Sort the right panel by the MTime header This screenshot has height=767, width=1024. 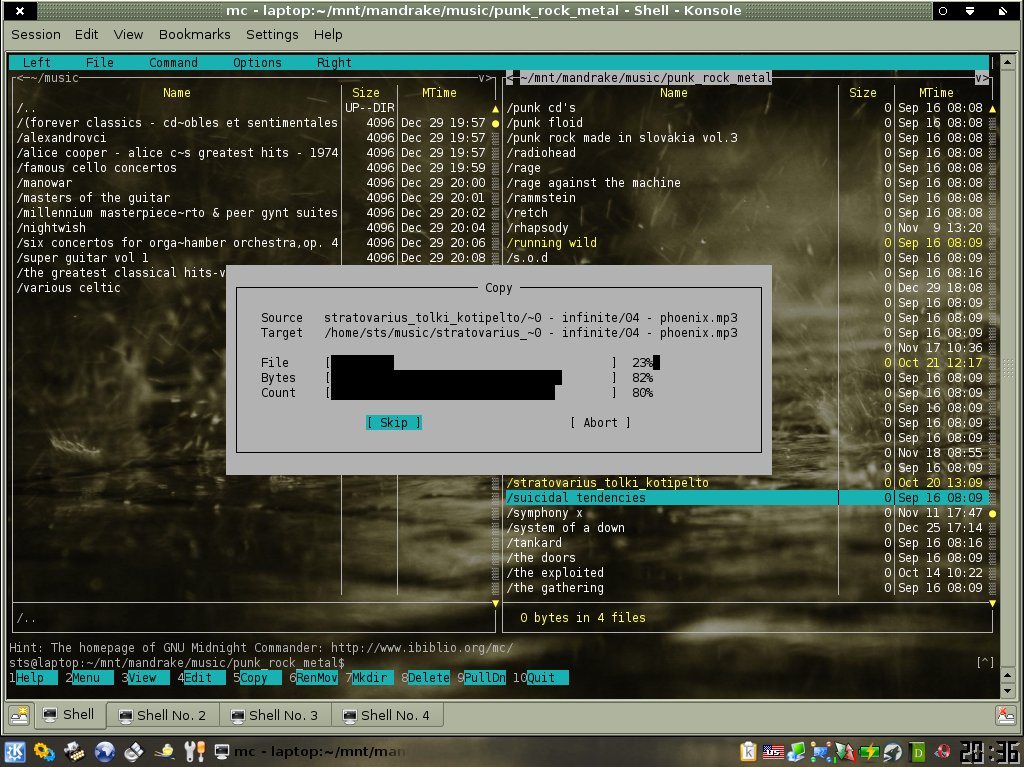pyautogui.click(x=936, y=93)
